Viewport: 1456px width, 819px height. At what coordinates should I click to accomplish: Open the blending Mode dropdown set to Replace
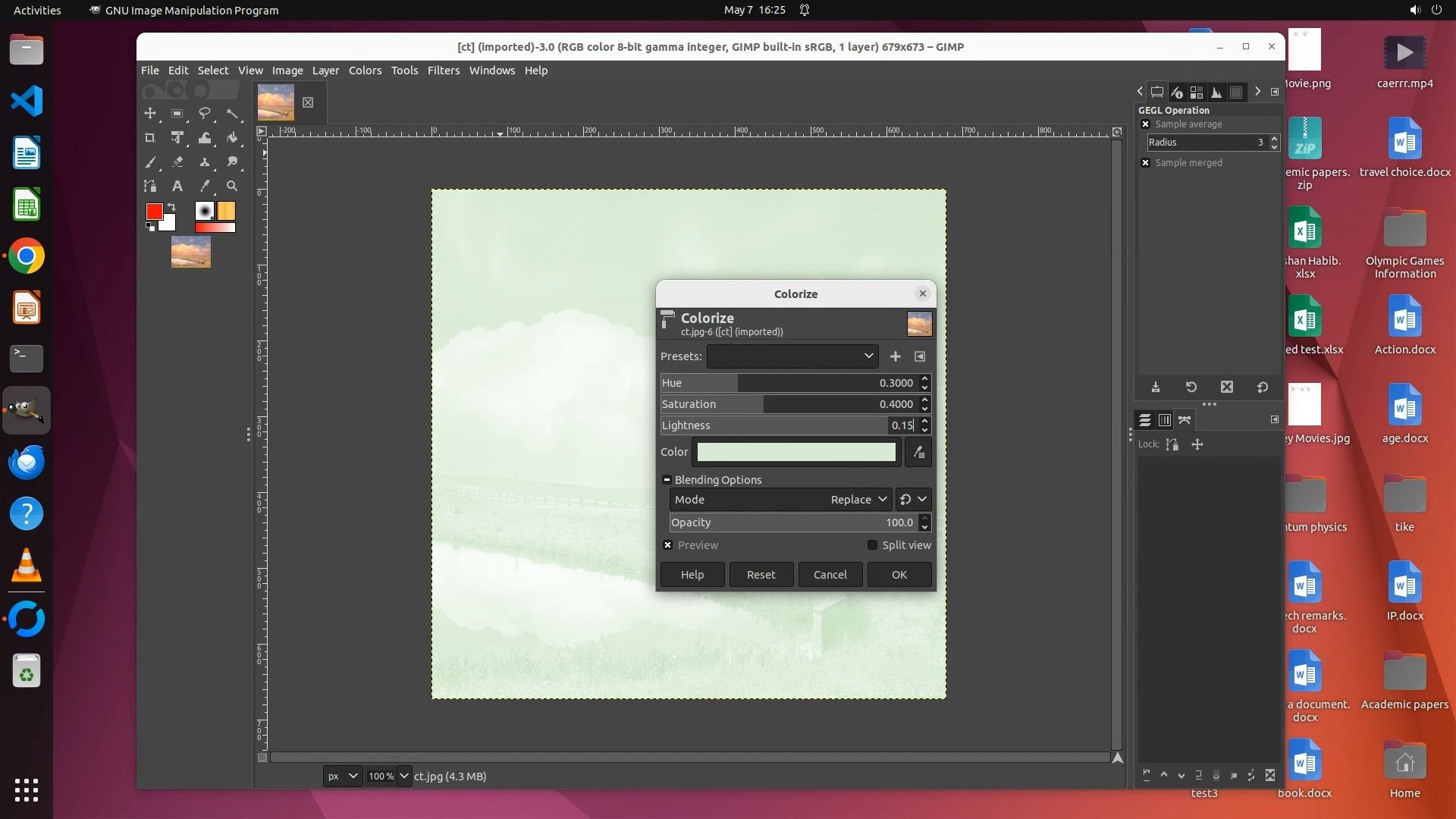tap(858, 500)
